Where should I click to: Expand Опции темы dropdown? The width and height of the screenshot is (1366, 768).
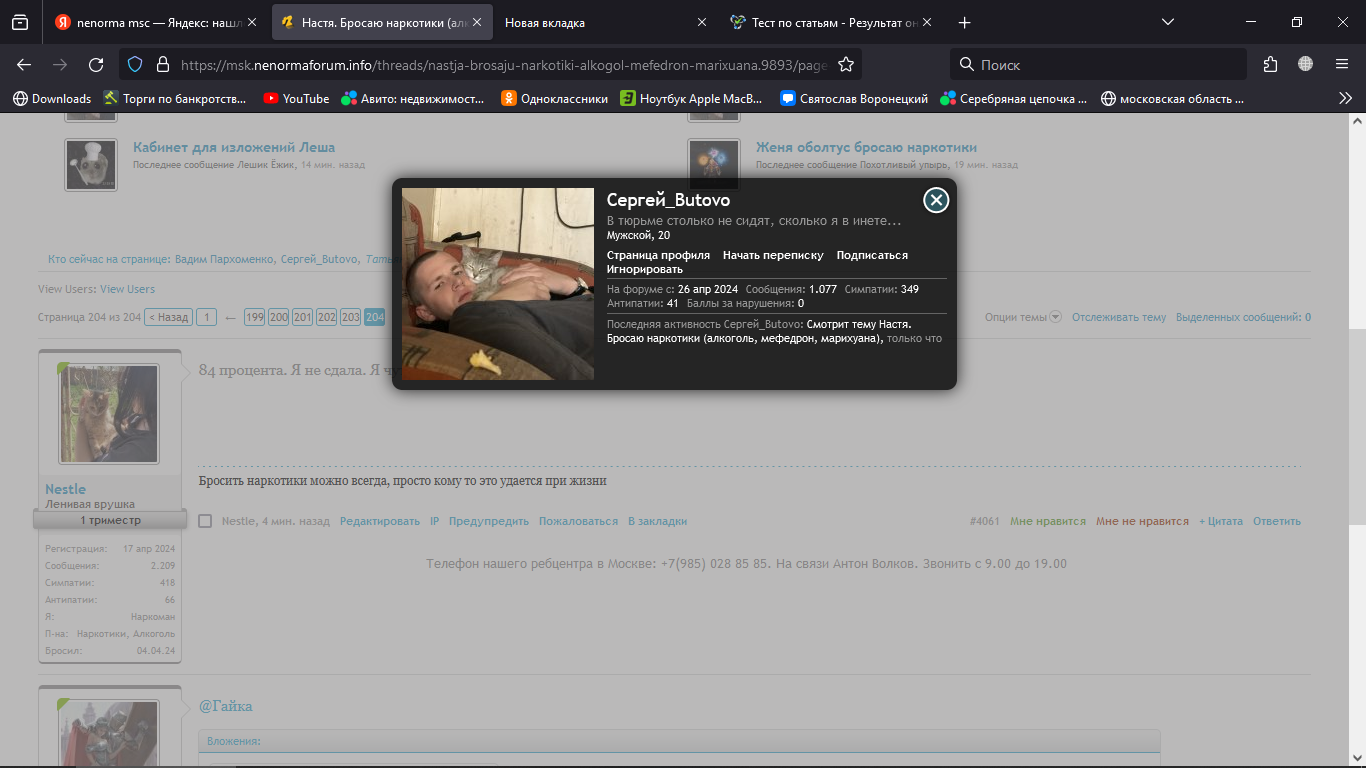[1023, 317]
